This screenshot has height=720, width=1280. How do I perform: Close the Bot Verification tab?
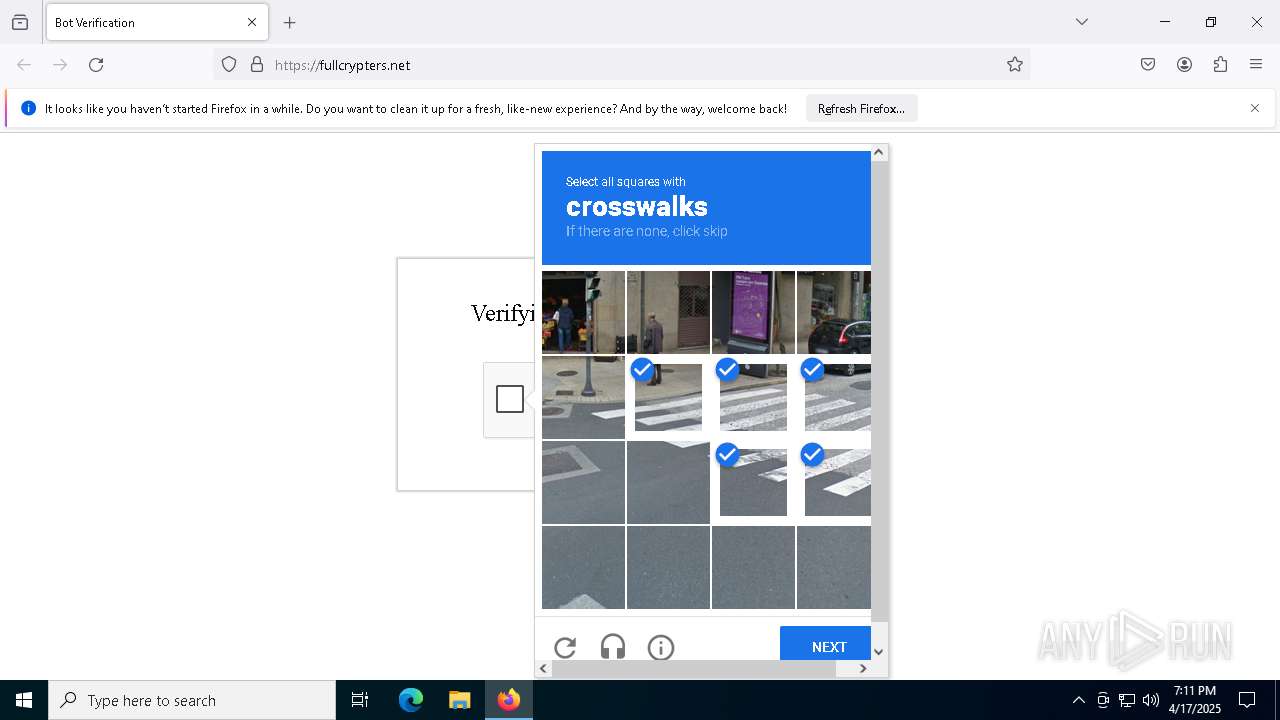pos(252,22)
